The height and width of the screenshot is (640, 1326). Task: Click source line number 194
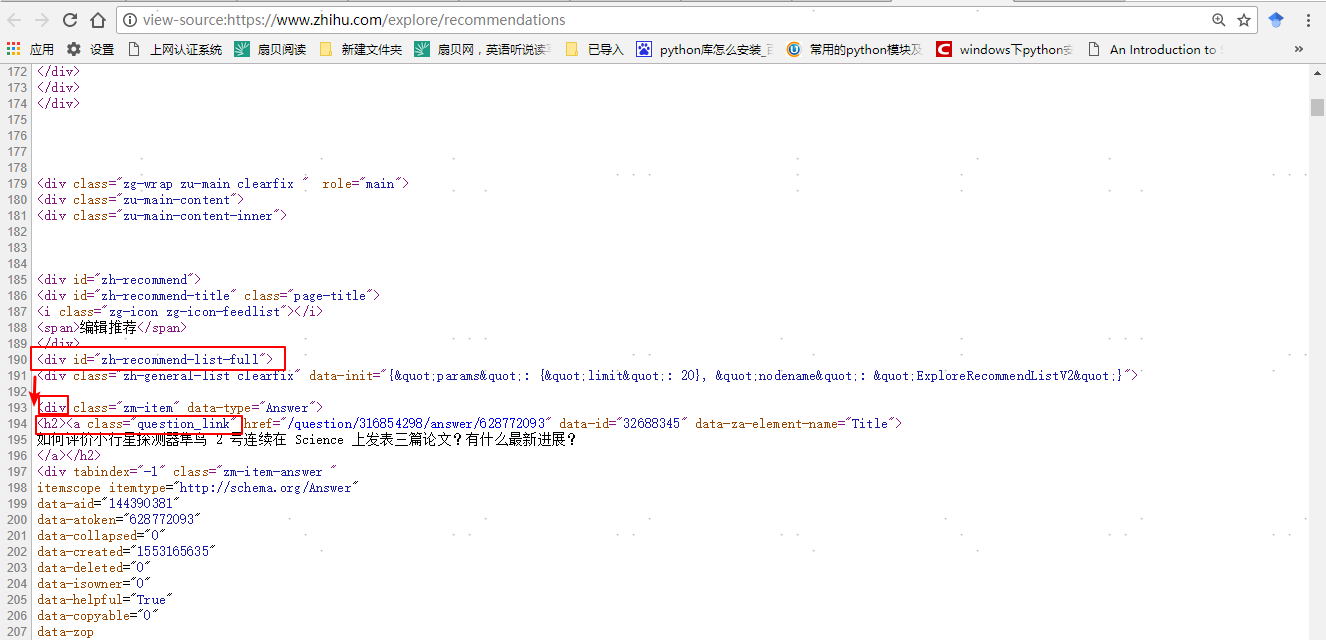click(x=16, y=424)
